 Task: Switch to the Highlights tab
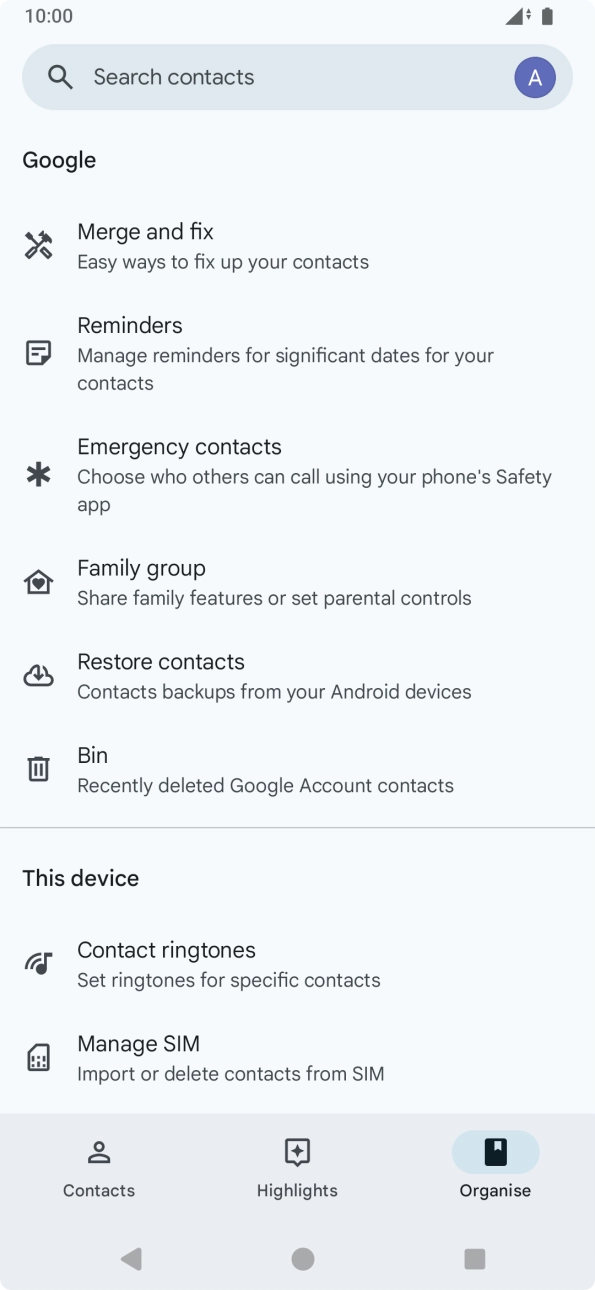tap(297, 1168)
